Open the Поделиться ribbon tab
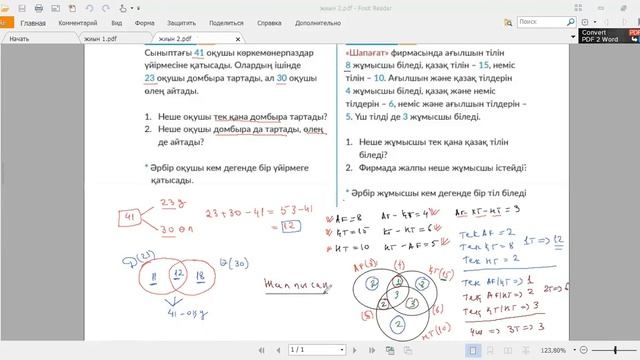Screen dimensions: 640x360 [x=226, y=23]
